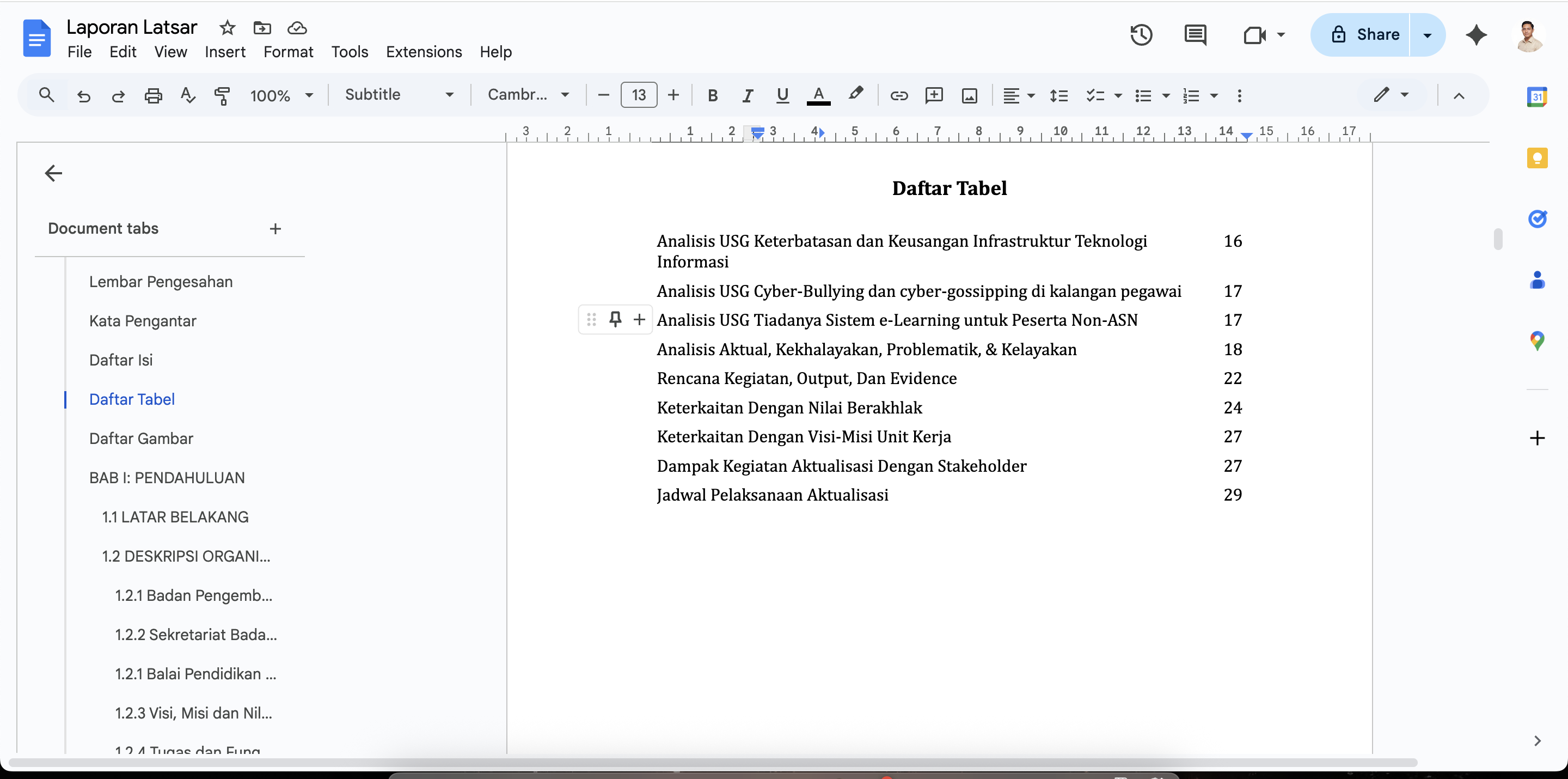Image resolution: width=1568 pixels, height=779 pixels.
Task: Open Google Keep in side panel
Action: point(1537,158)
